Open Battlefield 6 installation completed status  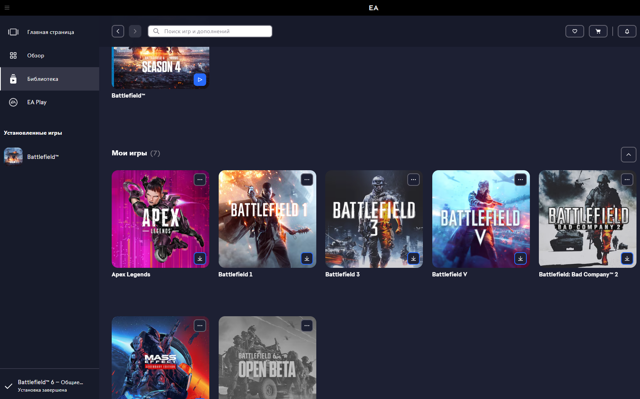point(49,386)
